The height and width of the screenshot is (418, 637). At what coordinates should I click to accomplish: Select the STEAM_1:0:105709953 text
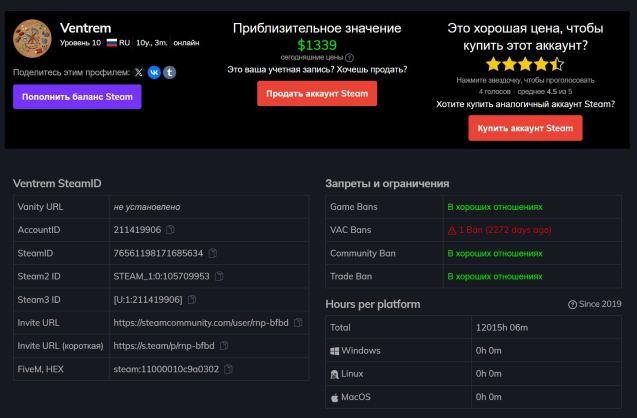tap(161, 276)
